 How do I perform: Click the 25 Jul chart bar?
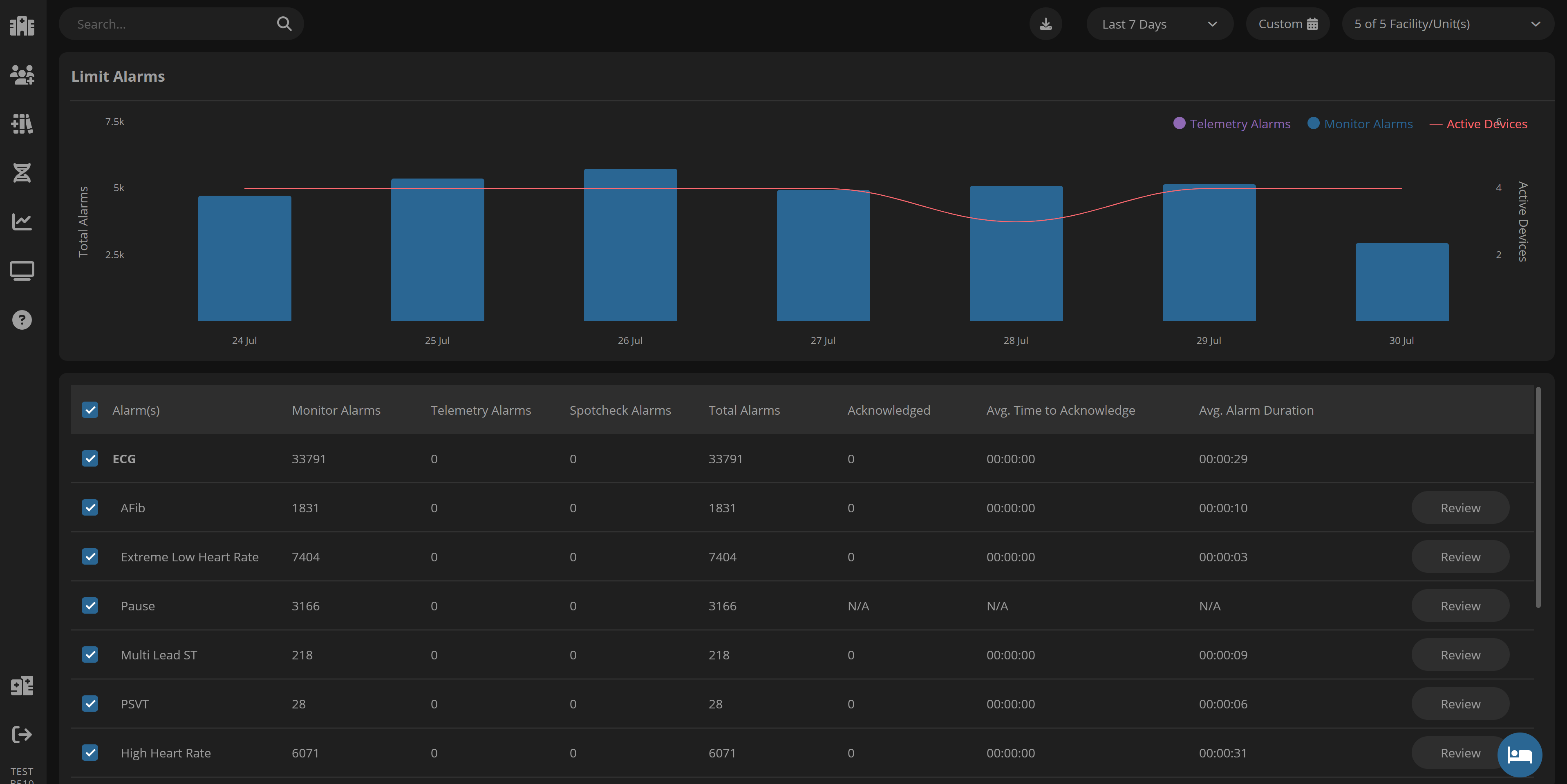[437, 250]
